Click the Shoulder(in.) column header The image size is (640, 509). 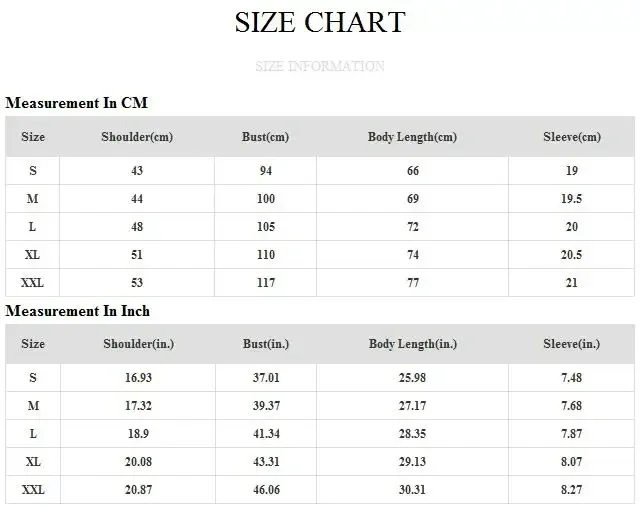pos(139,344)
